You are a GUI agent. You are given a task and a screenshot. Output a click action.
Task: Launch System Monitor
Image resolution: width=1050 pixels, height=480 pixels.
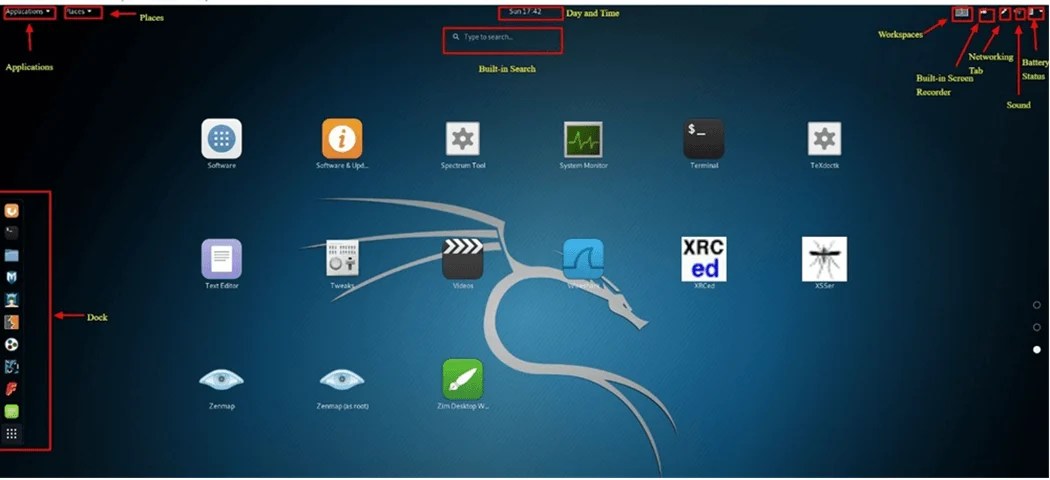click(x=583, y=139)
